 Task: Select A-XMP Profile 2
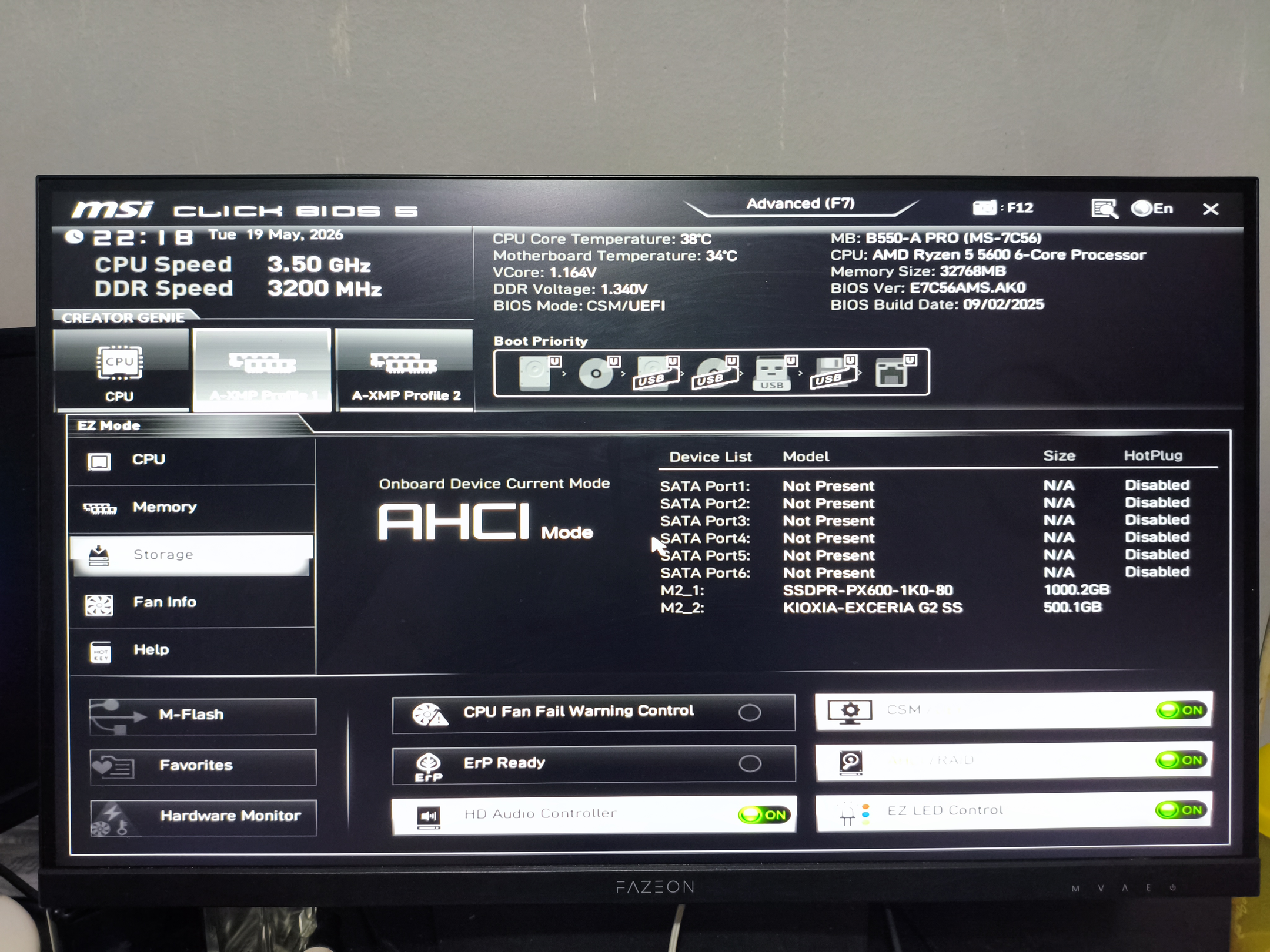(x=405, y=370)
